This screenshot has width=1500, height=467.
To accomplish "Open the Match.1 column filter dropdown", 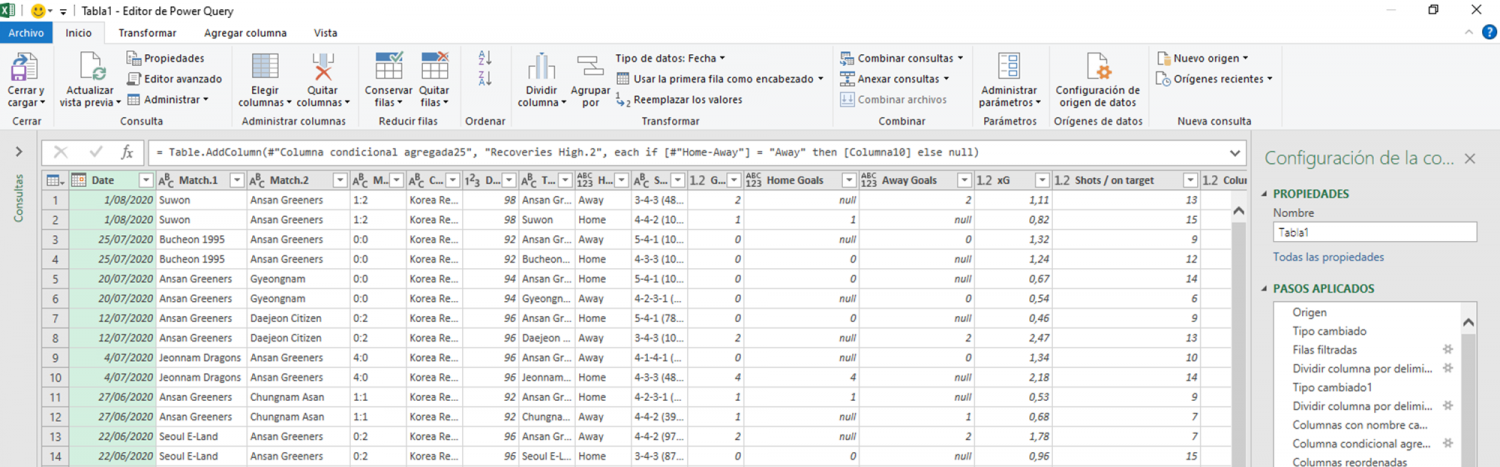I will click(236, 181).
